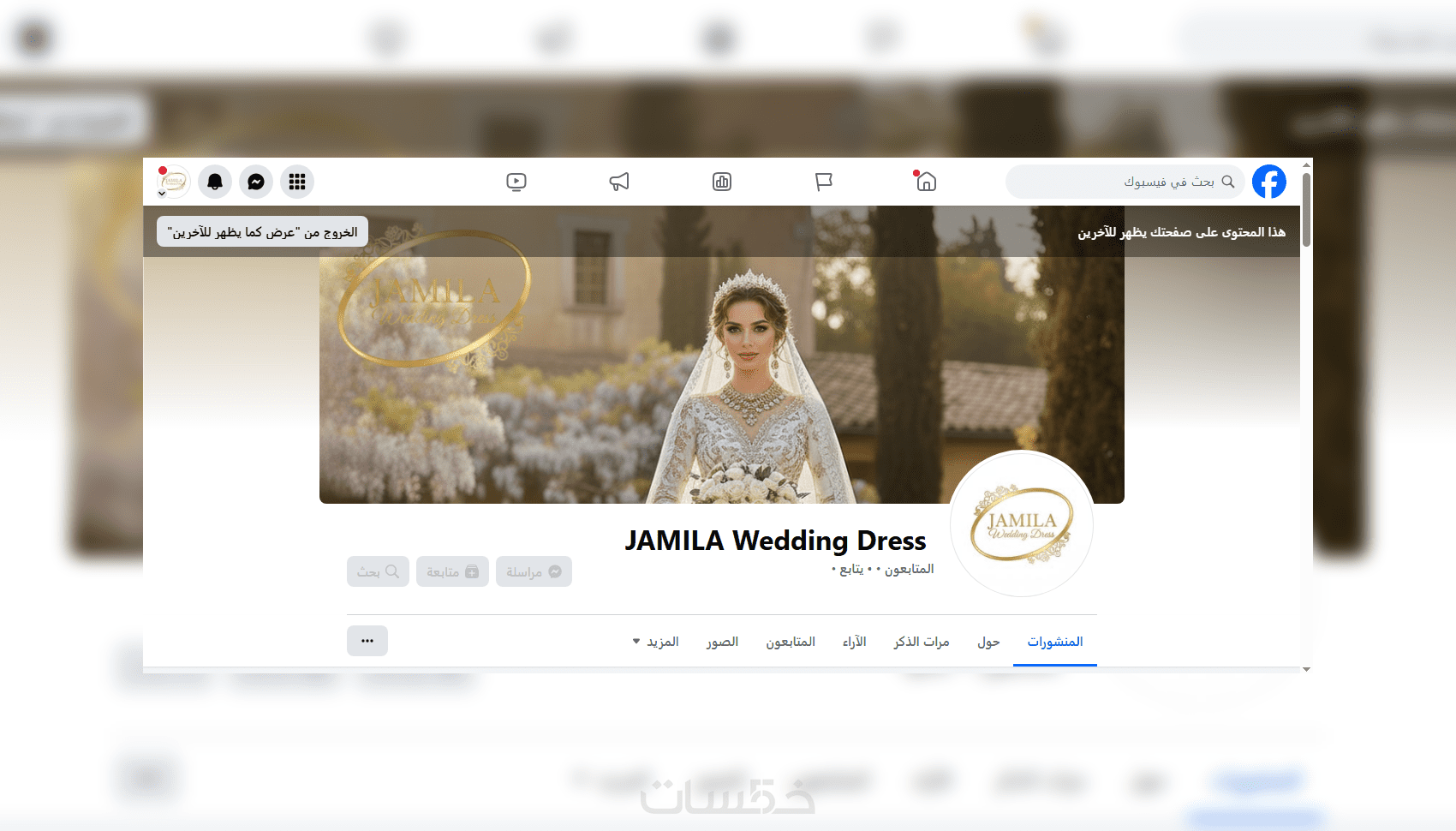The image size is (1456, 831).
Task: Open the account avatar menu in top bar
Action: [x=173, y=182]
